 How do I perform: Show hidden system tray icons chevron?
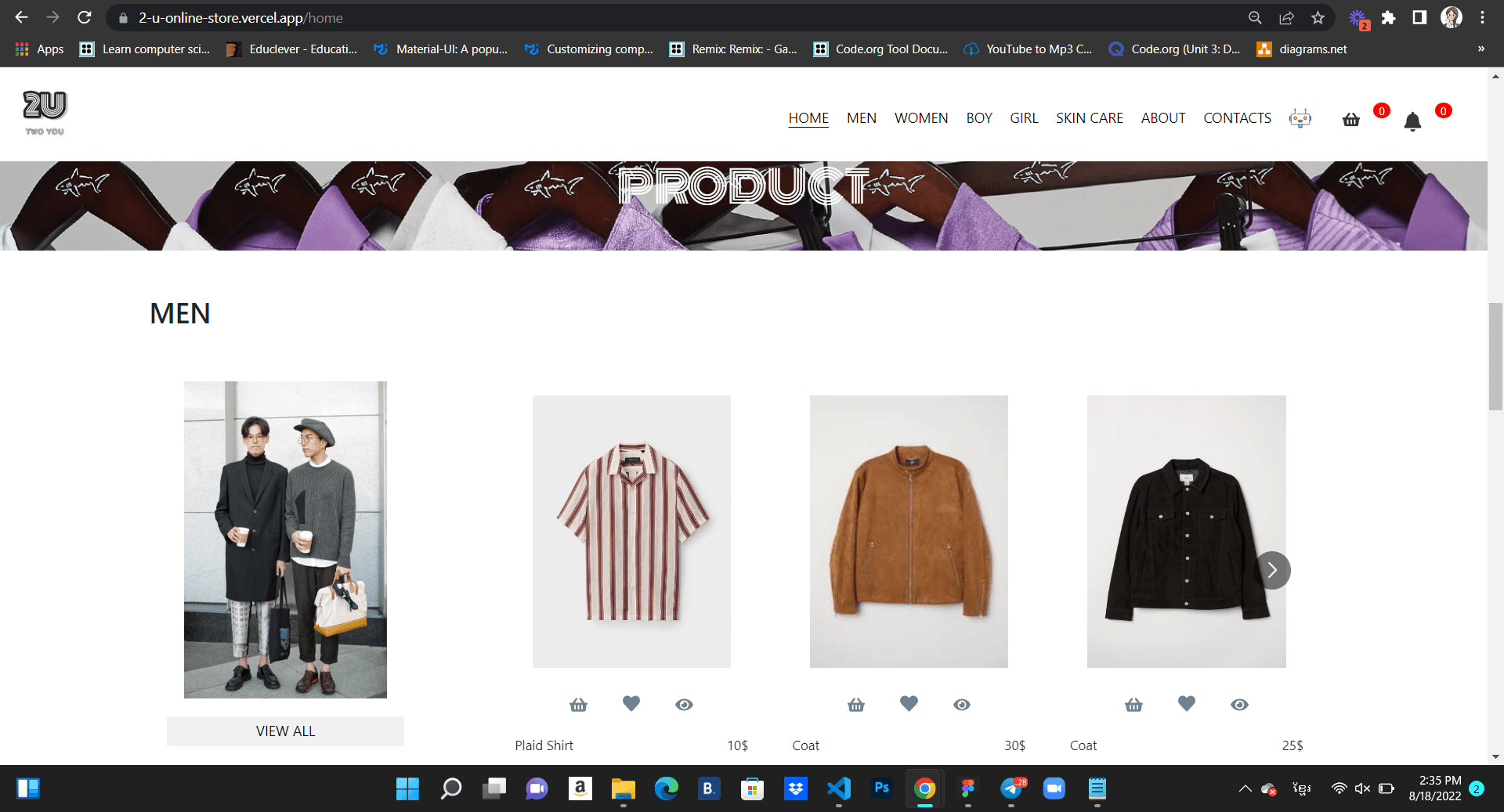(x=1245, y=789)
